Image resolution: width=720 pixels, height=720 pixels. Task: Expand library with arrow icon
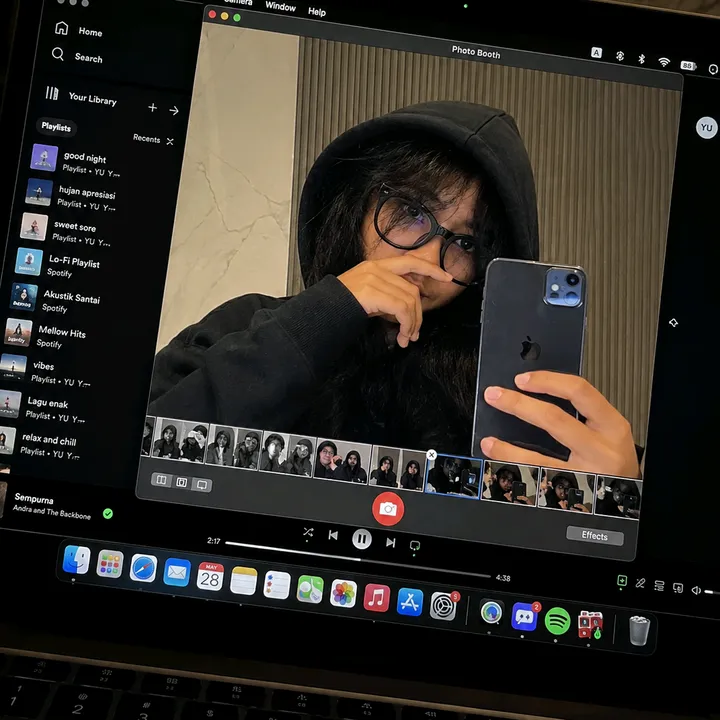(174, 111)
